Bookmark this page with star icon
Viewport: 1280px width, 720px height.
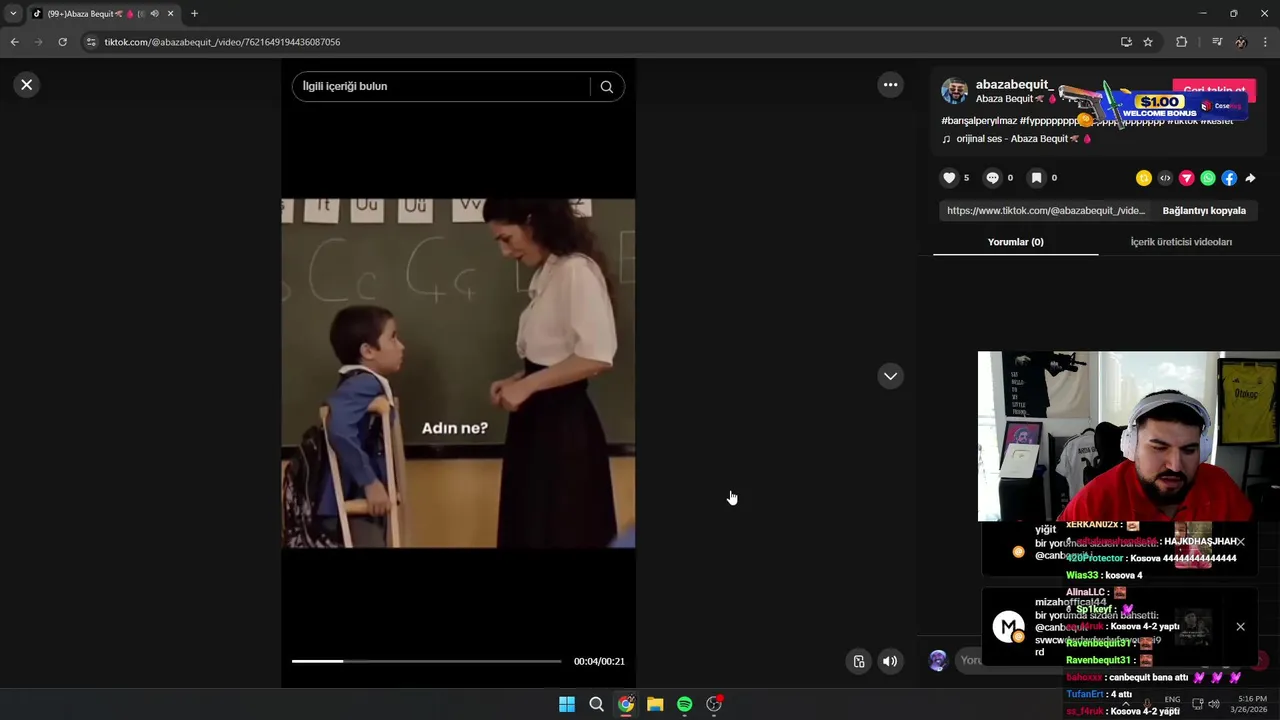1148,42
